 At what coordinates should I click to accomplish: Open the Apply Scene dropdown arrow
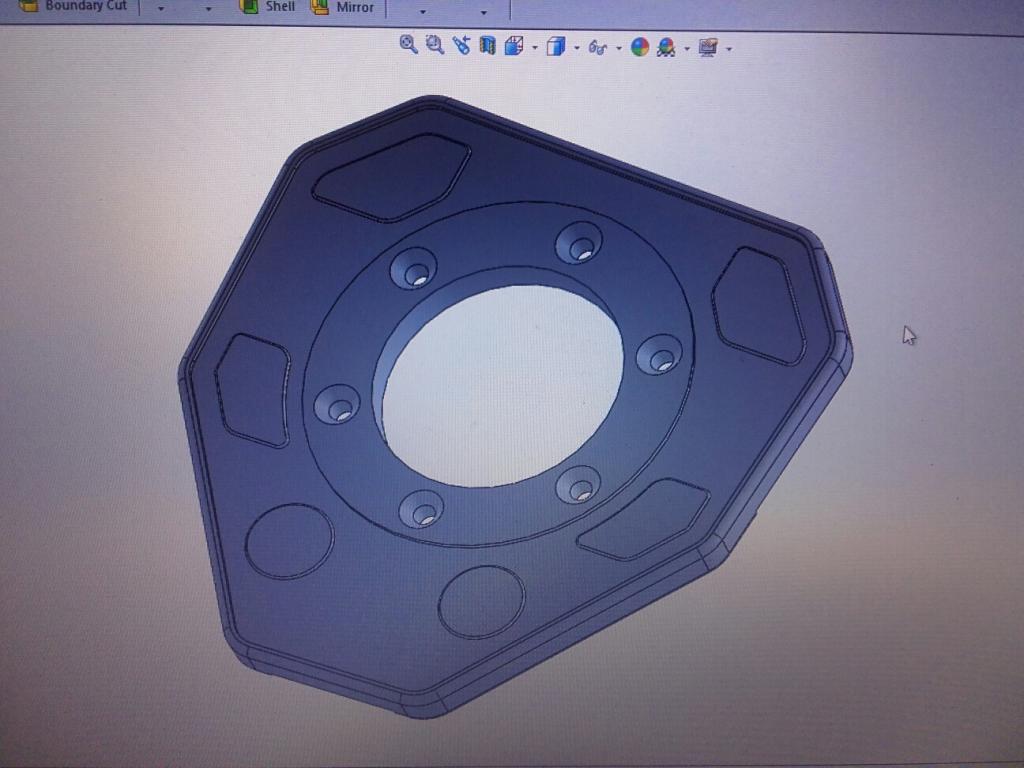687,48
